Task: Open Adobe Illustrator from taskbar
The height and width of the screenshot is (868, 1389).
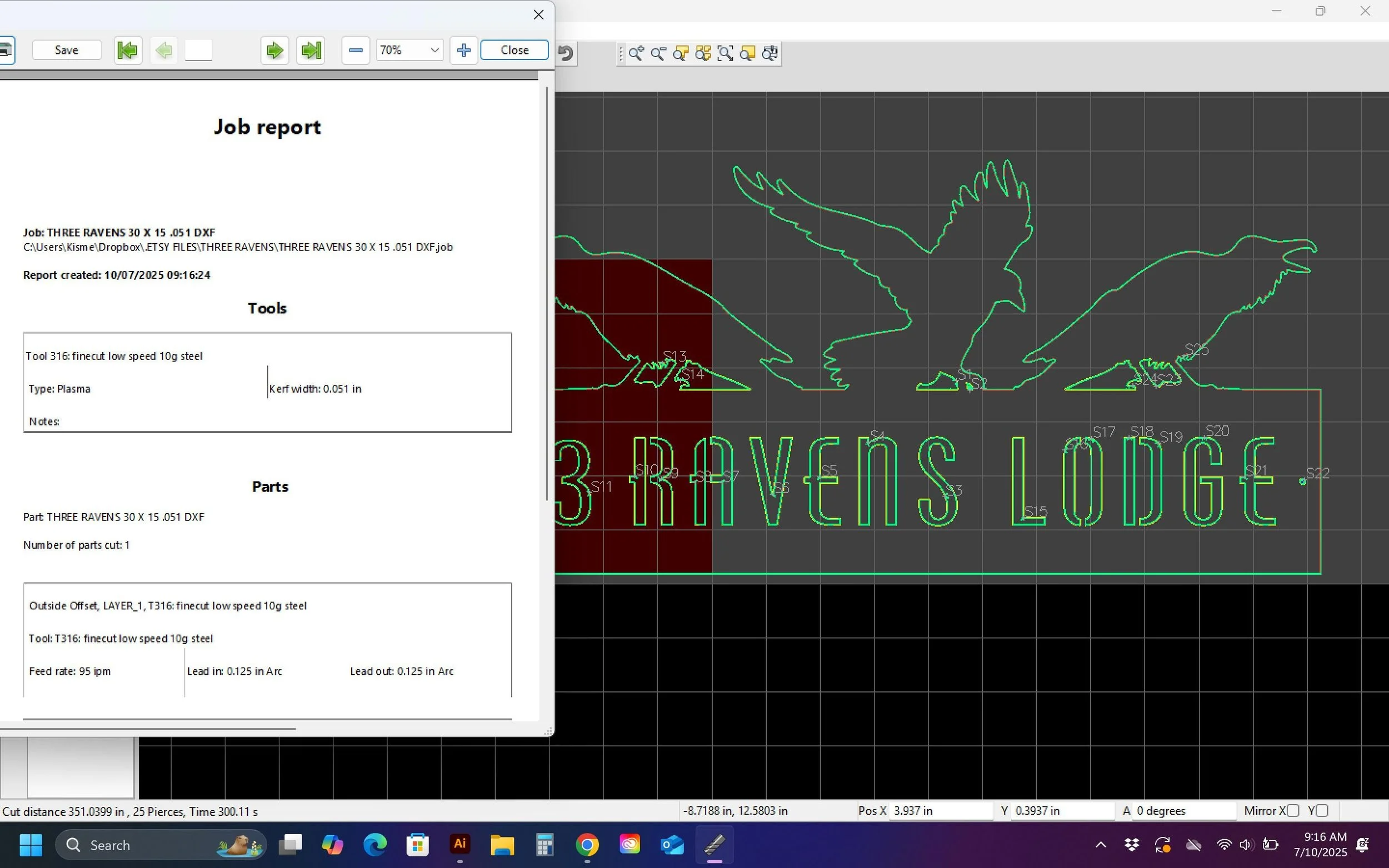Action: 459,845
